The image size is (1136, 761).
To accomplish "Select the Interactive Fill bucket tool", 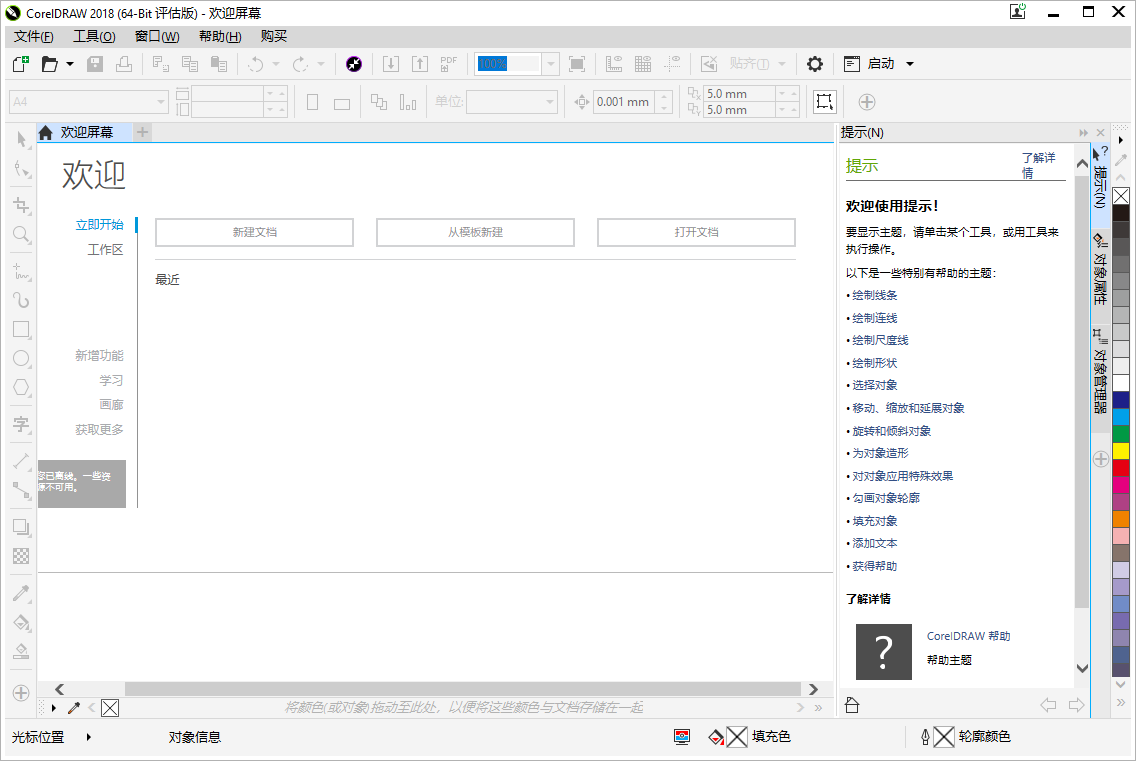I will tap(22, 623).
